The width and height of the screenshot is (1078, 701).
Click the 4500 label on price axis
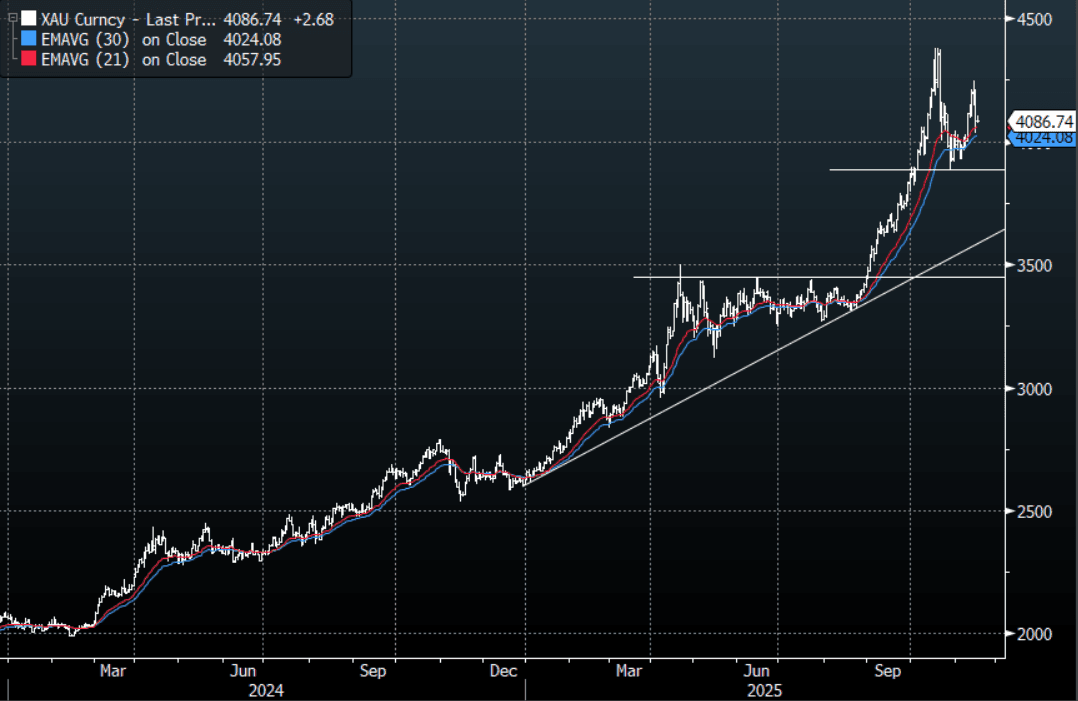pyautogui.click(x=1038, y=20)
